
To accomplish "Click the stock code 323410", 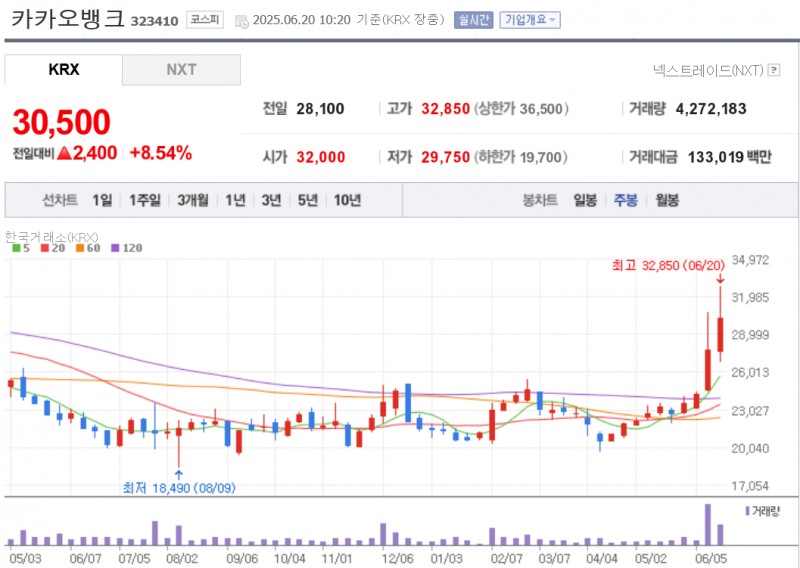I will [155, 21].
